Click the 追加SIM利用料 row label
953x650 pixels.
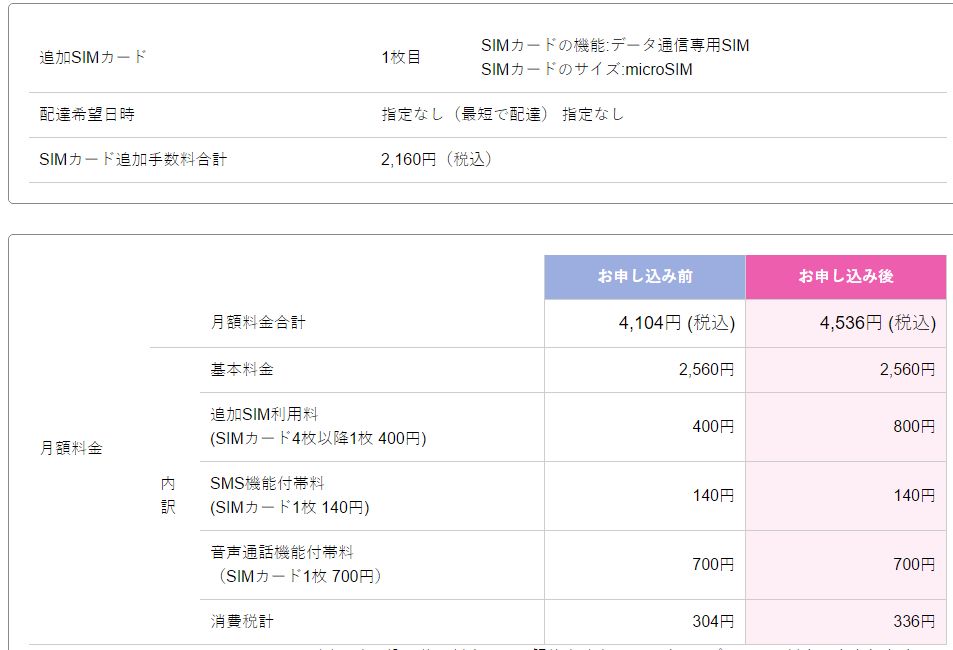[264, 414]
